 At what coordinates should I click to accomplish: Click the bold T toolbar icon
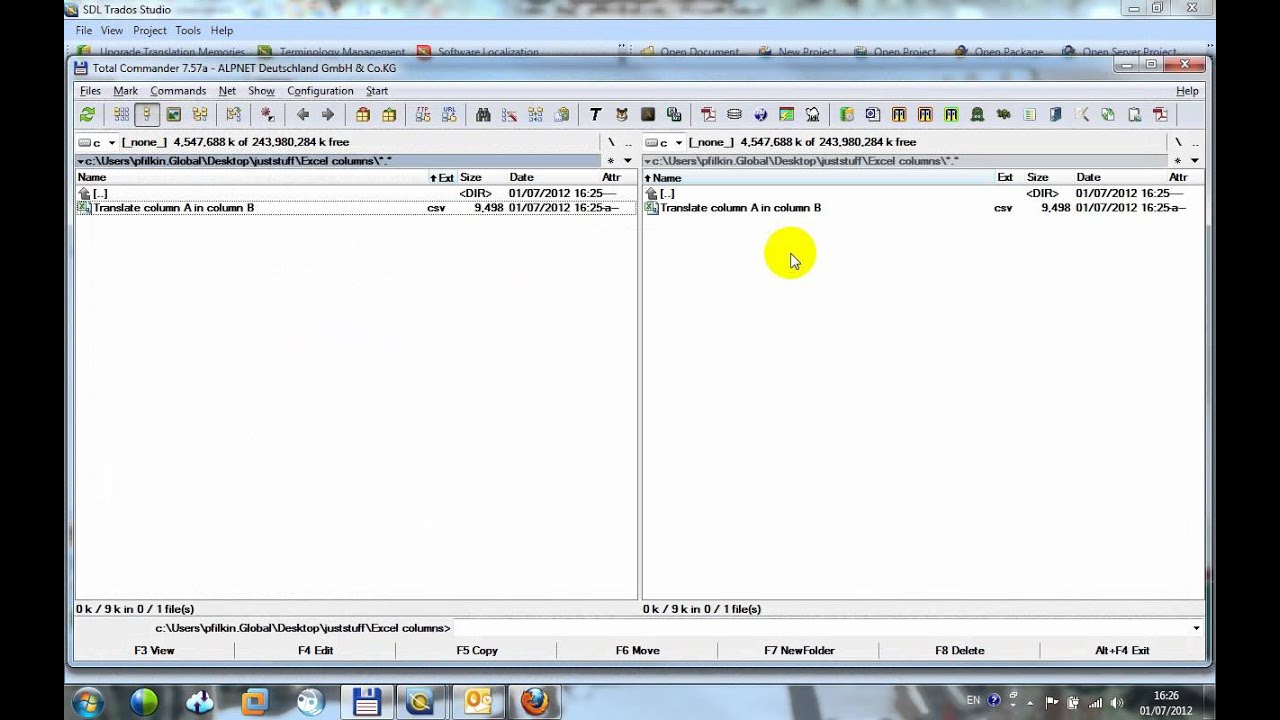point(595,115)
